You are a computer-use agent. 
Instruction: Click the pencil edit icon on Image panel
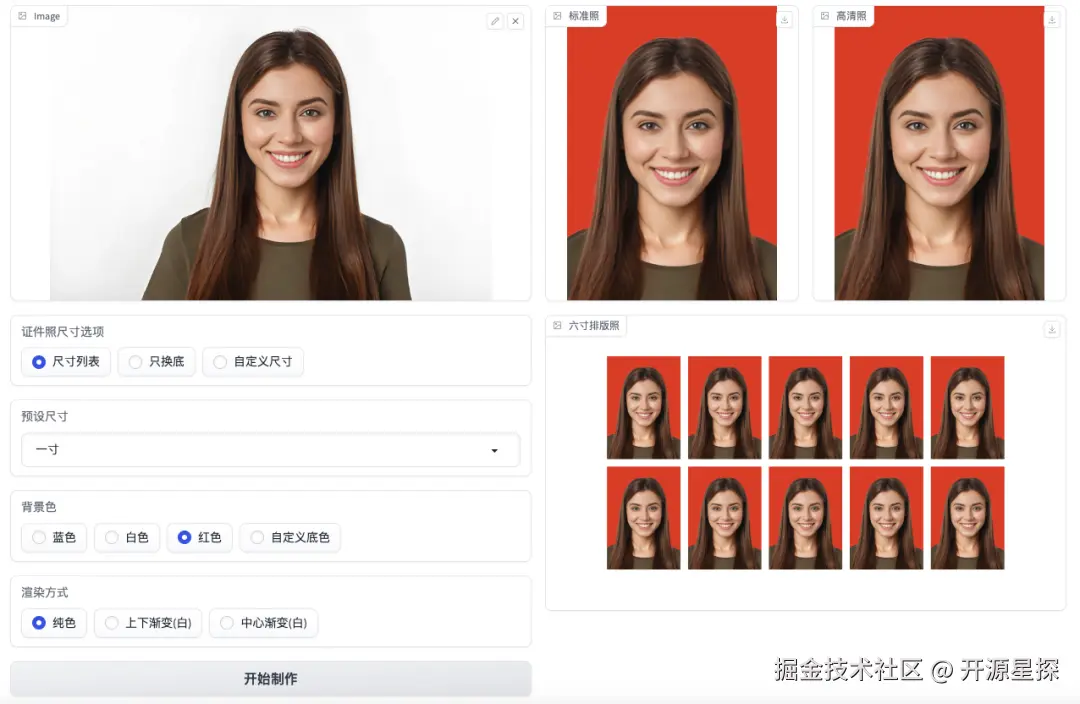point(495,21)
